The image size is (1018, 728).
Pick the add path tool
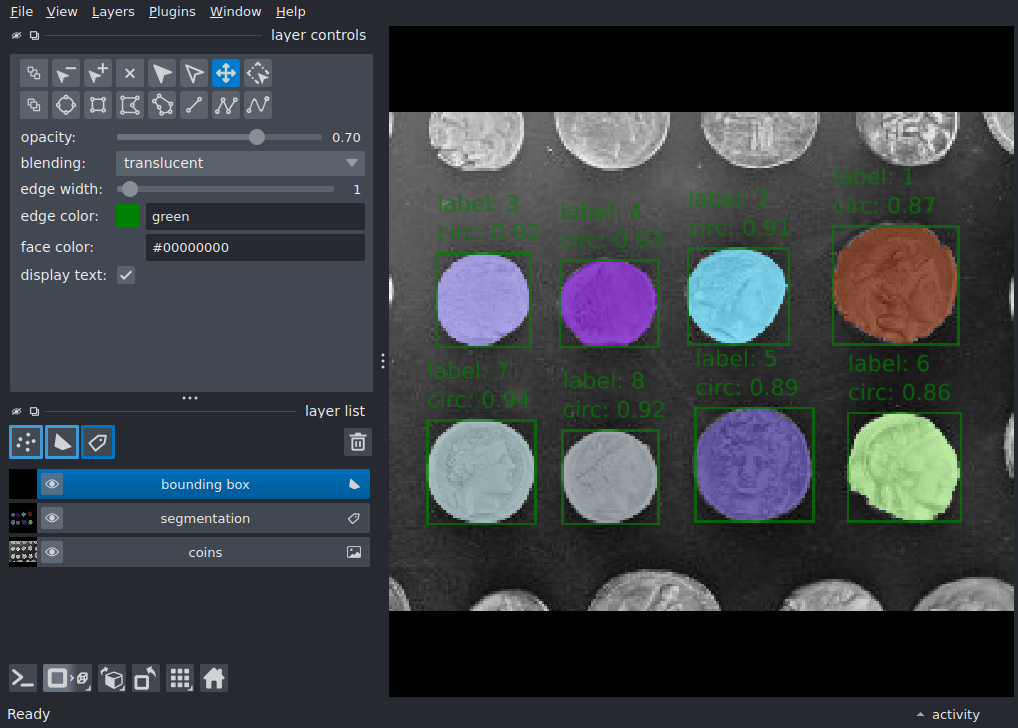click(226, 105)
